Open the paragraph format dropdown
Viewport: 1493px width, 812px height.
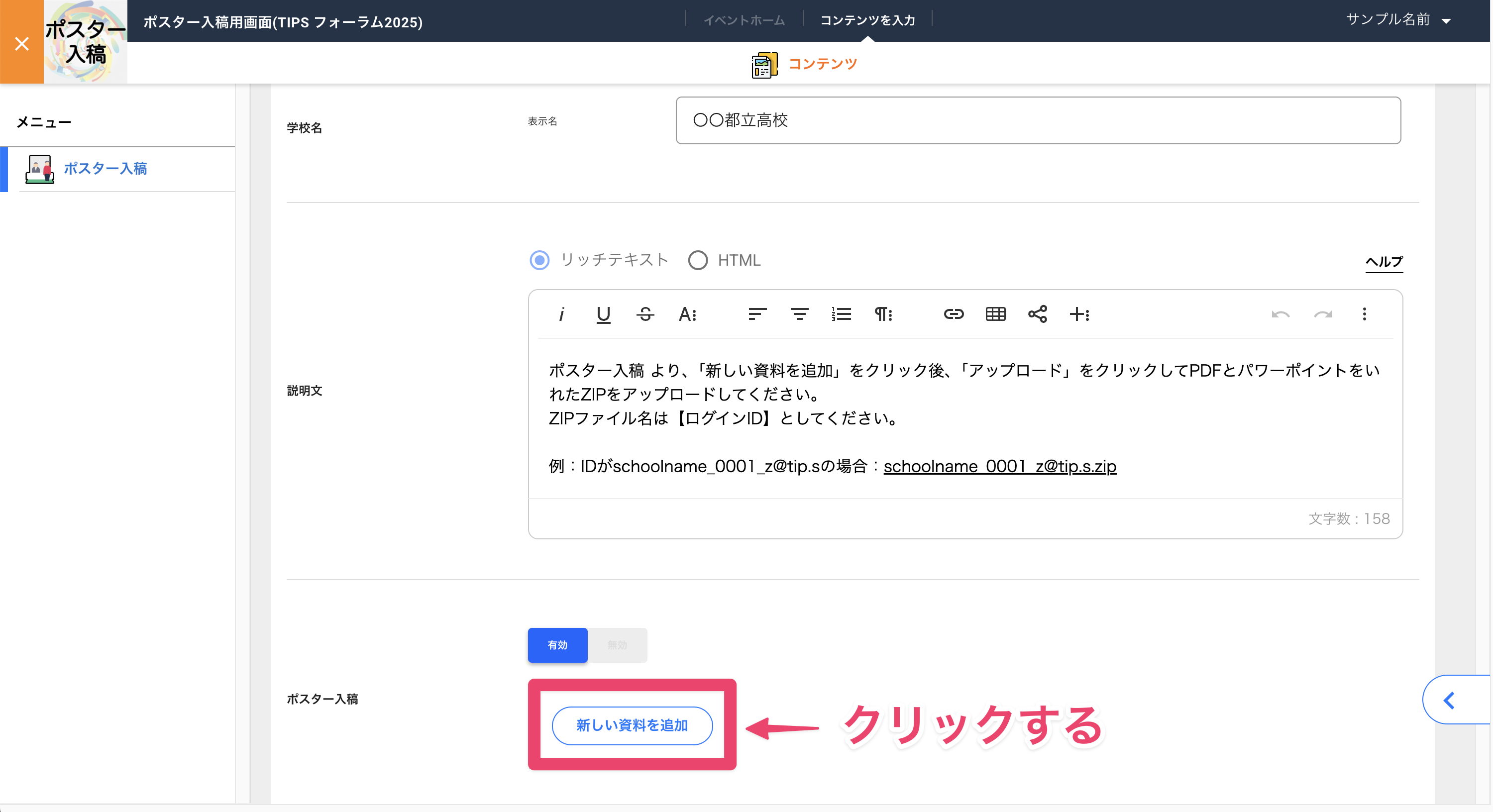coord(883,315)
